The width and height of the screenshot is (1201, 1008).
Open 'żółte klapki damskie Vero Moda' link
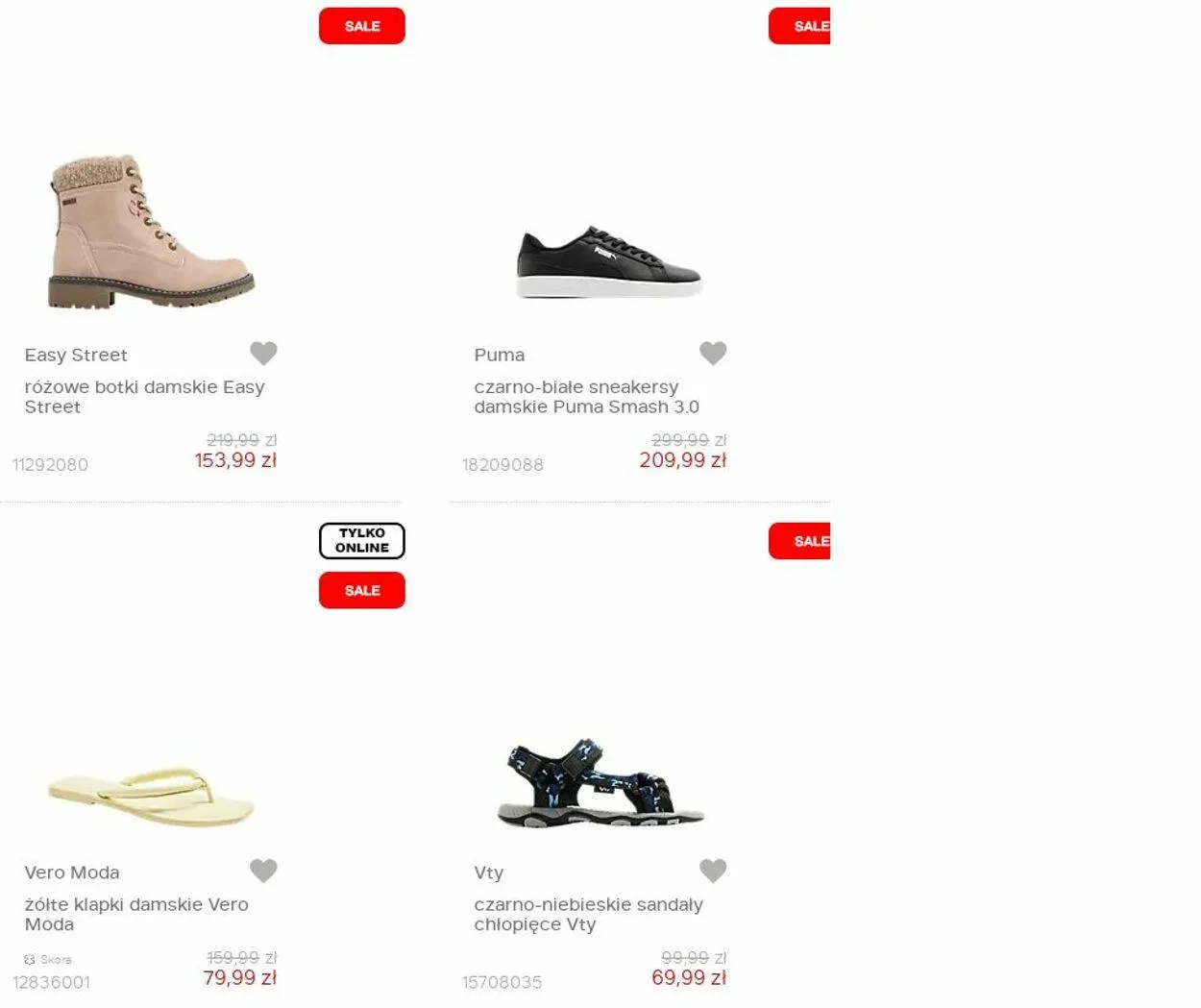136,914
